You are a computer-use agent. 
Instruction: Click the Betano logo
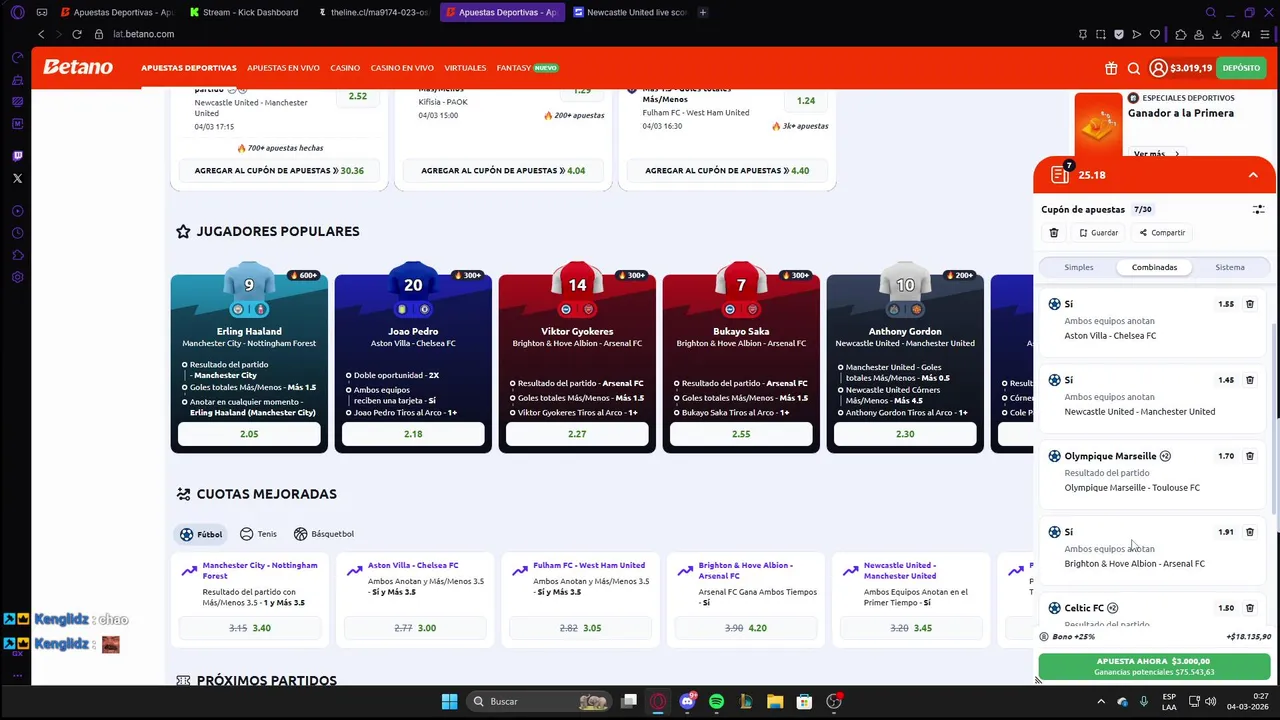pos(78,67)
